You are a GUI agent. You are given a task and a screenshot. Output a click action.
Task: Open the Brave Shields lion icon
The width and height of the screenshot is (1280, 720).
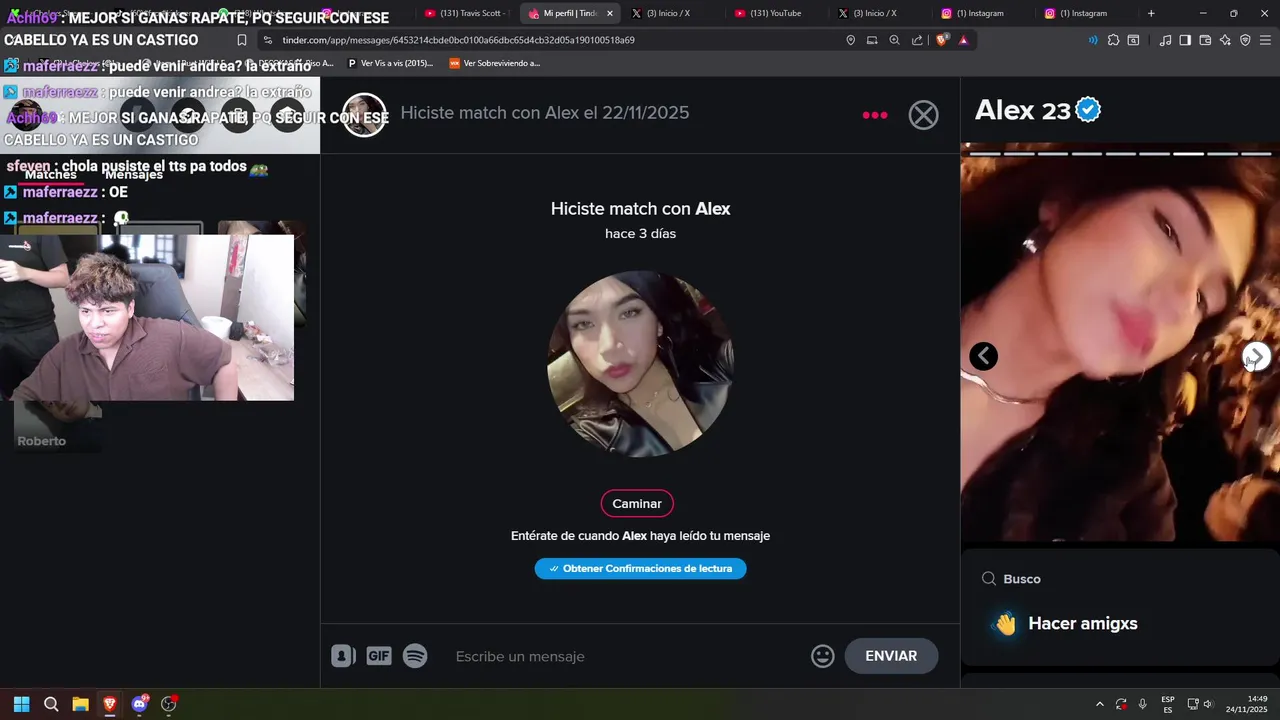click(942, 40)
